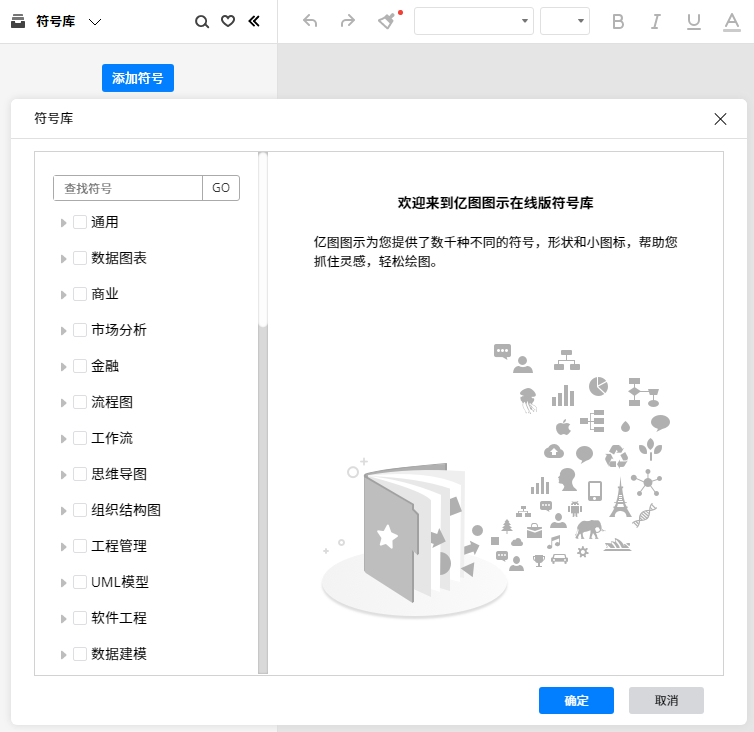Screen dimensions: 754x732
Task: Open favorites with the heart icon
Action: pos(228,21)
